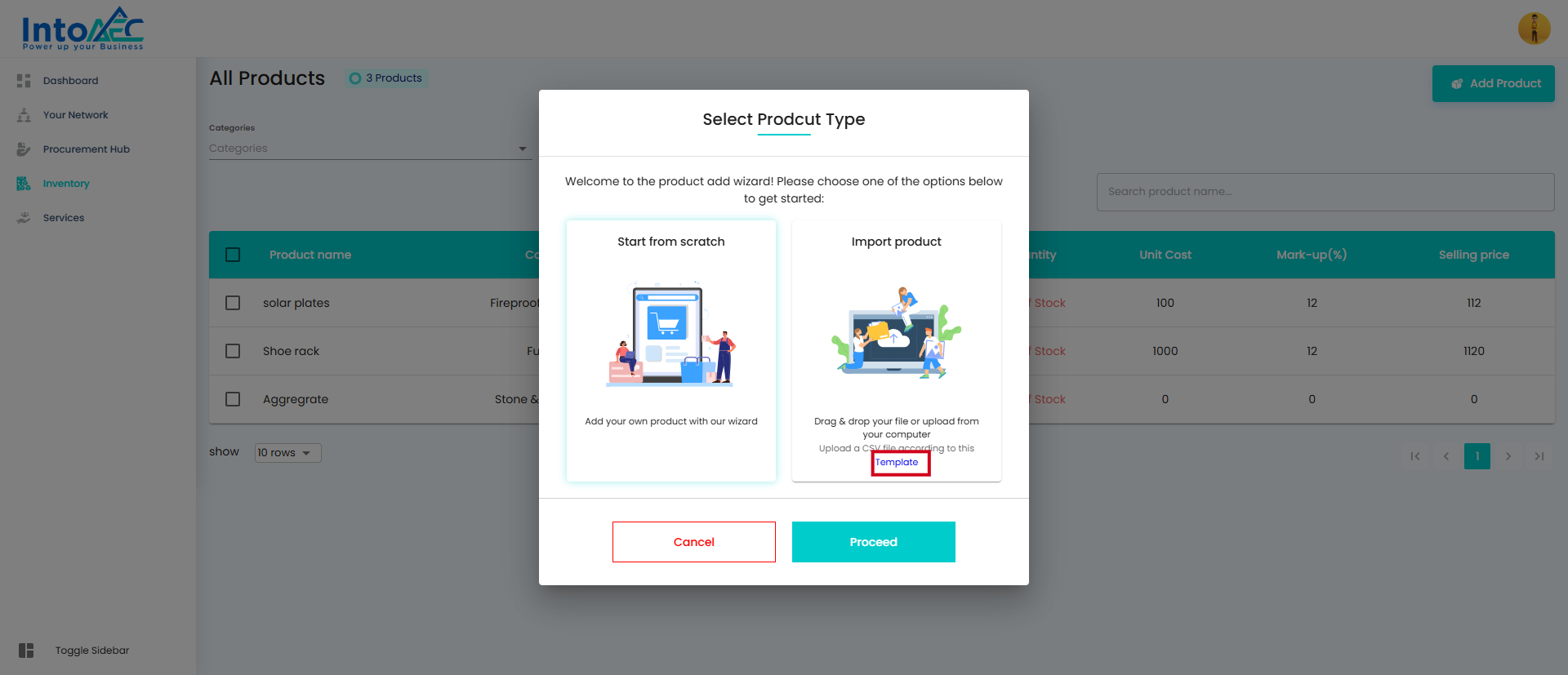Click the Search product name field

click(x=1325, y=192)
